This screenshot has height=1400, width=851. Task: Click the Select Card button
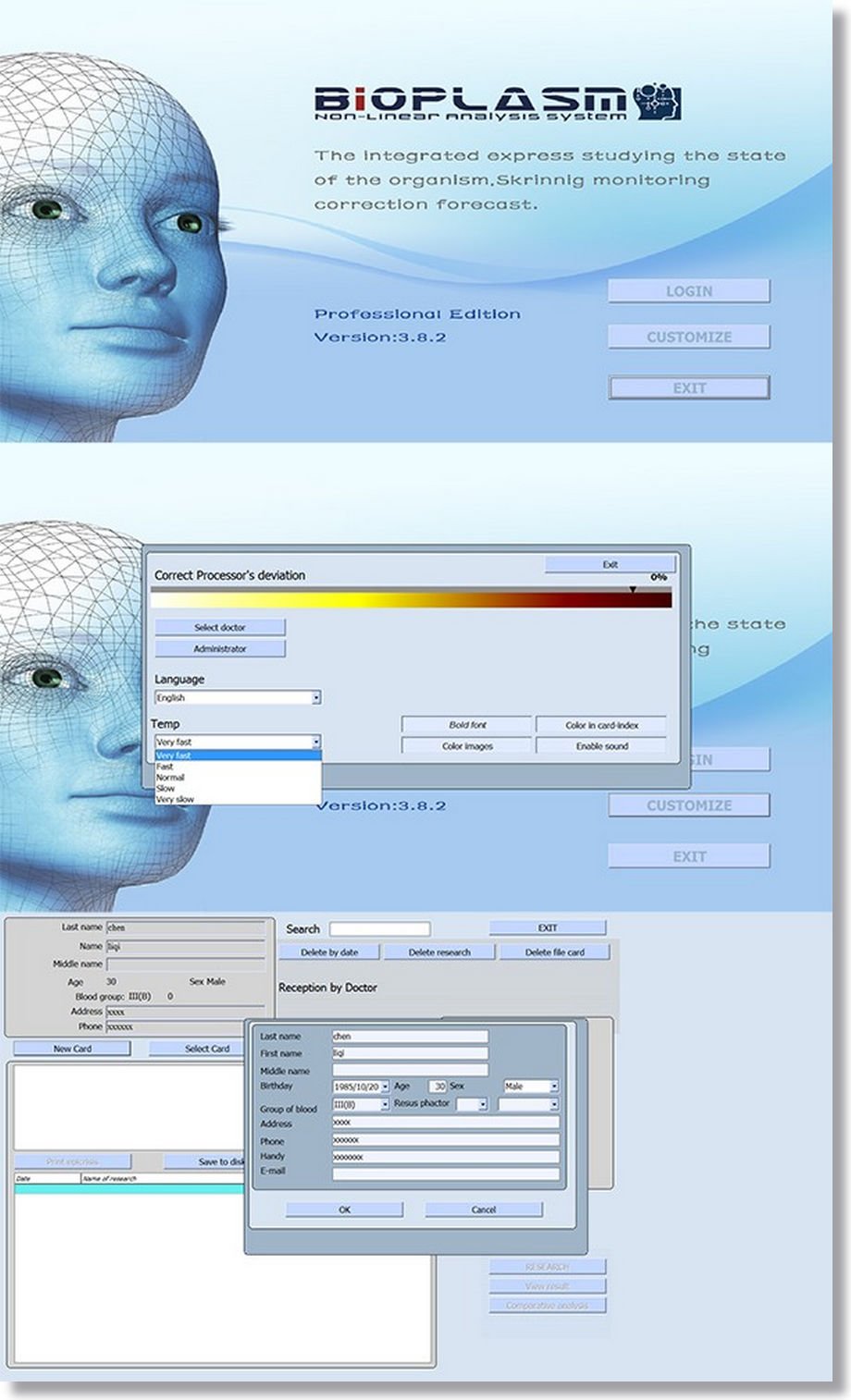click(198, 1049)
